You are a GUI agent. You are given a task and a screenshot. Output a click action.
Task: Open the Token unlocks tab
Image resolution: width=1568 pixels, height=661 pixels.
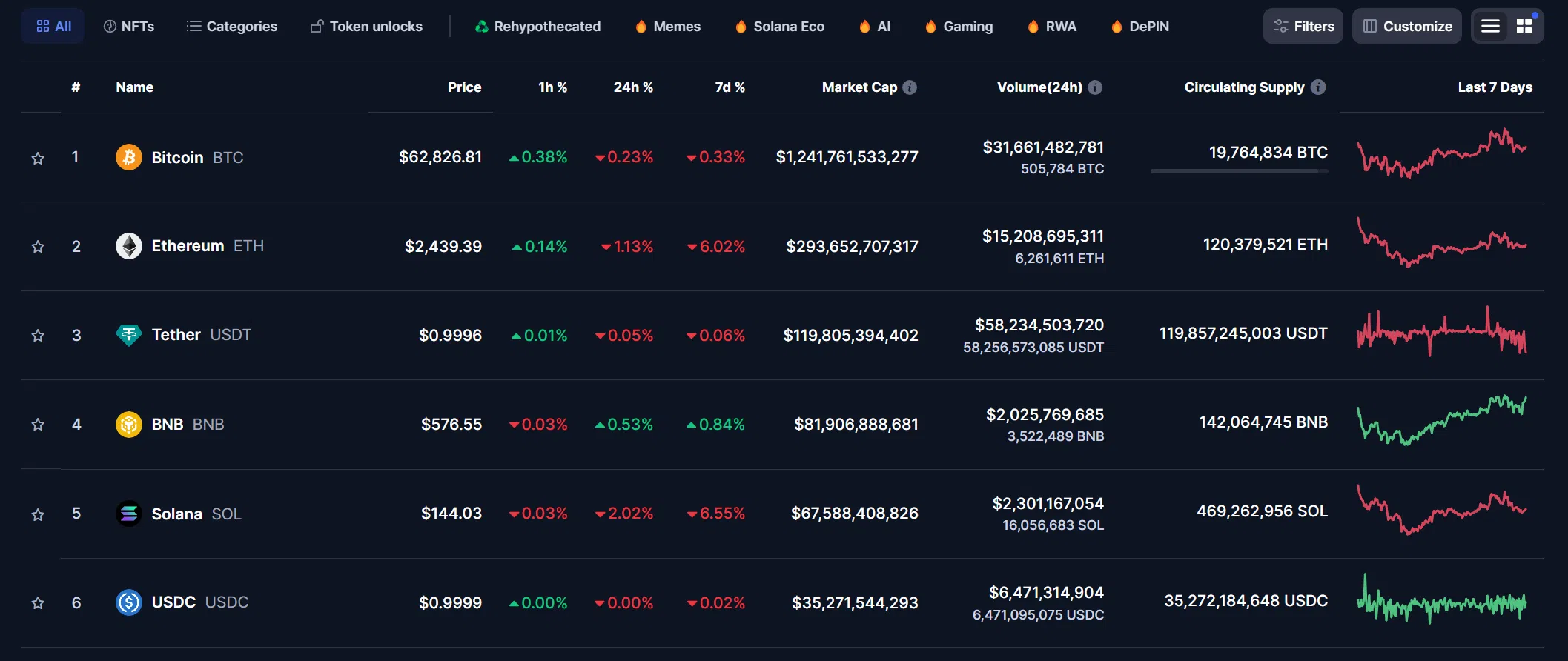[366, 26]
